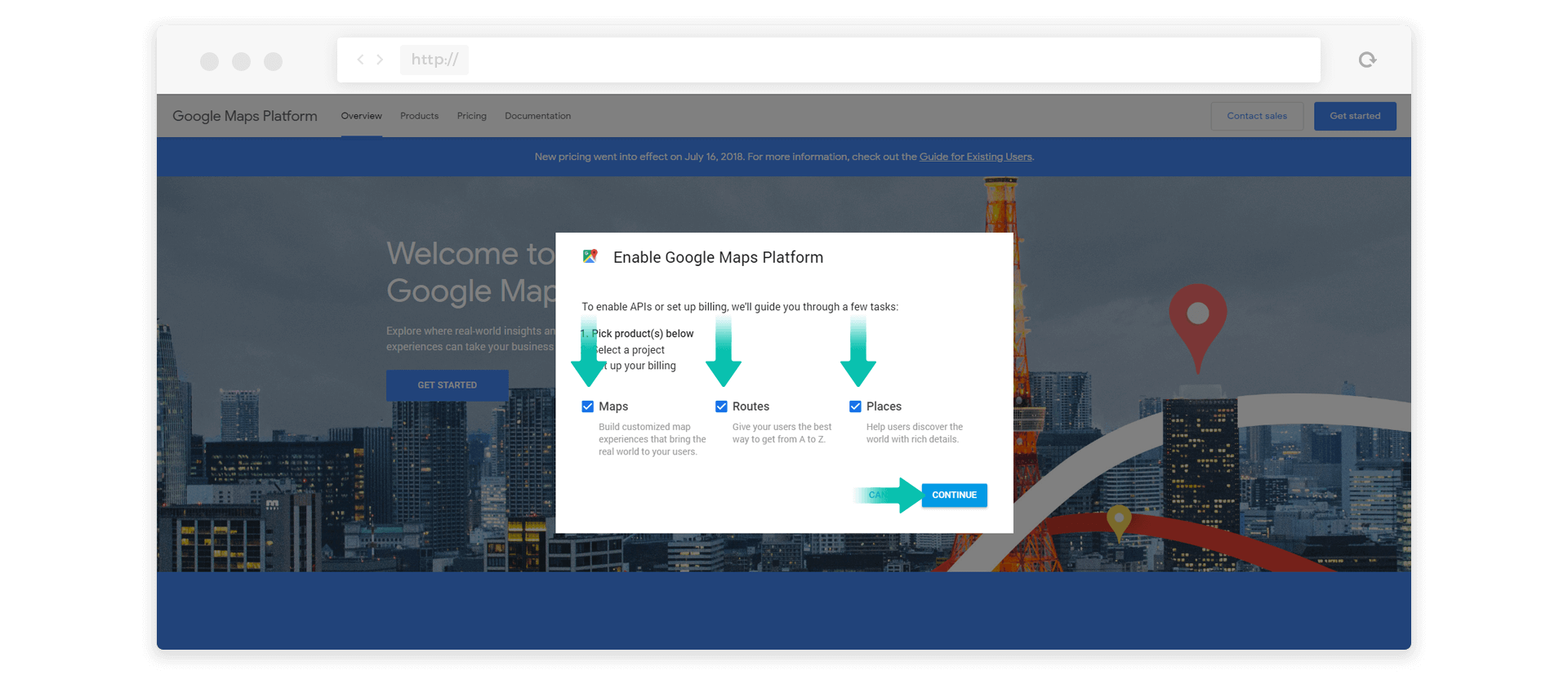Open the Products menu item

419,116
